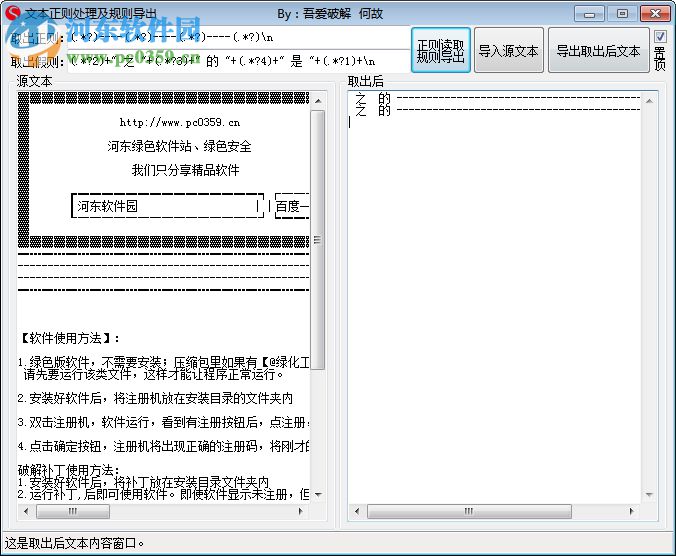Click the 破解补丁使用方法 line

click(x=69, y=470)
